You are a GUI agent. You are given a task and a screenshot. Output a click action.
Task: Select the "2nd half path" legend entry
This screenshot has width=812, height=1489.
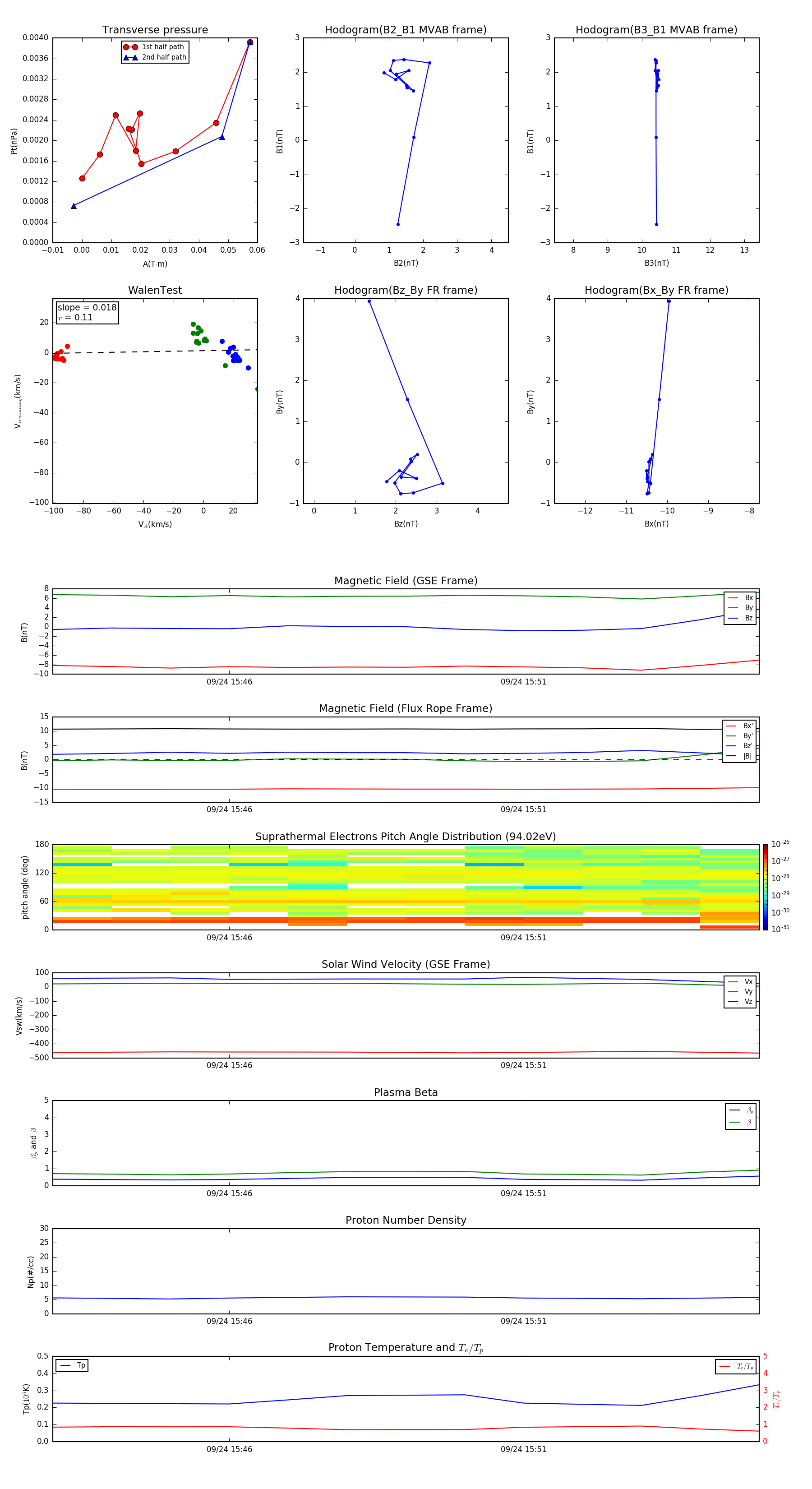(155, 57)
